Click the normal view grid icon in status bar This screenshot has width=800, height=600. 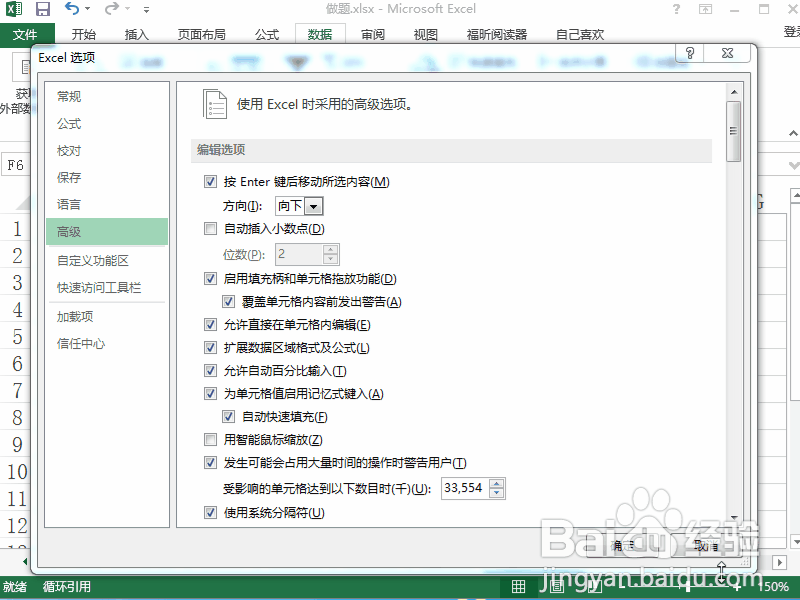[518, 587]
